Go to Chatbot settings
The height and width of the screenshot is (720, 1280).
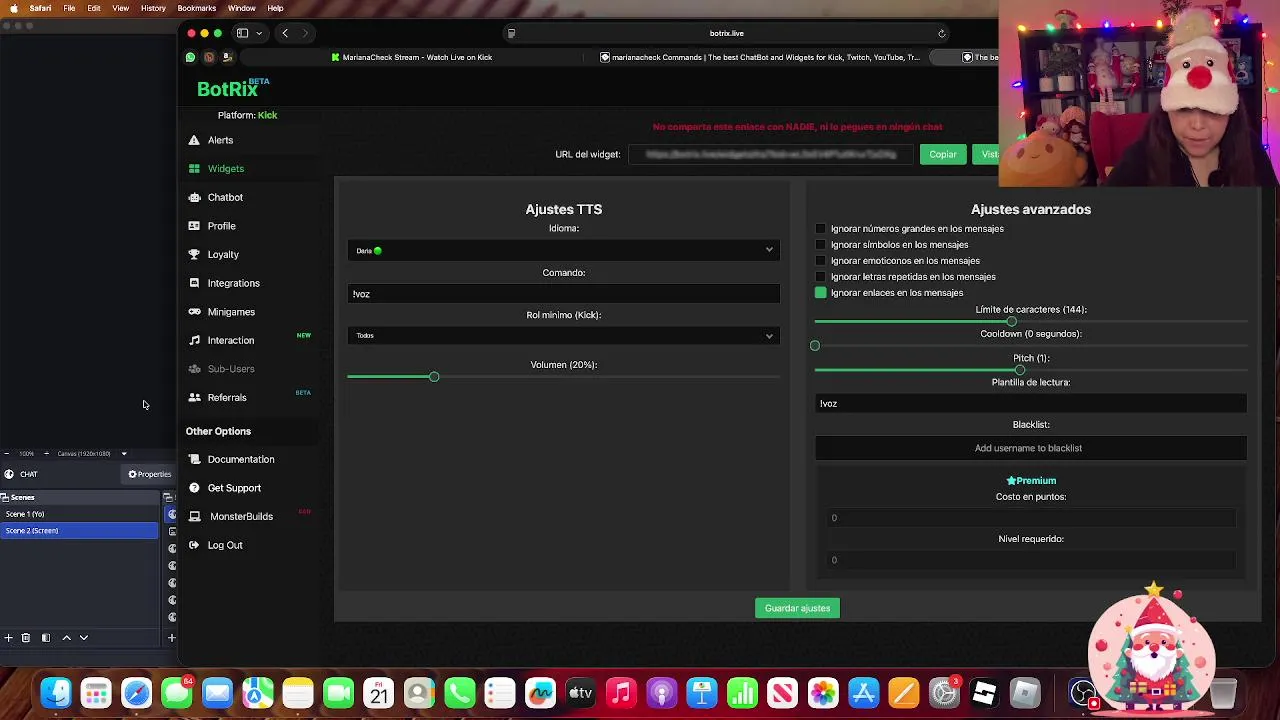pos(225,197)
